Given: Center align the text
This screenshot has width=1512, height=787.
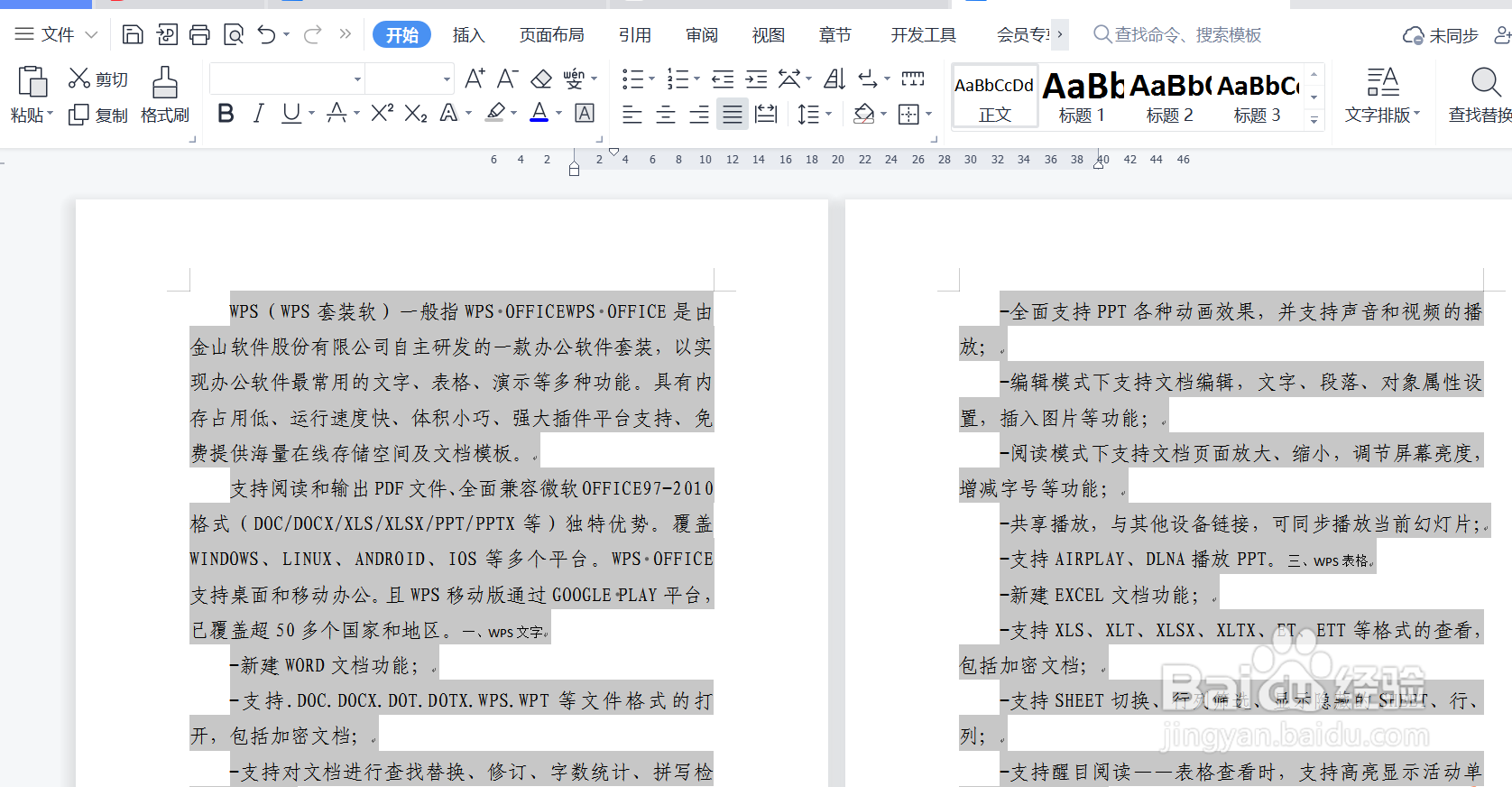Looking at the screenshot, I should [x=666, y=114].
